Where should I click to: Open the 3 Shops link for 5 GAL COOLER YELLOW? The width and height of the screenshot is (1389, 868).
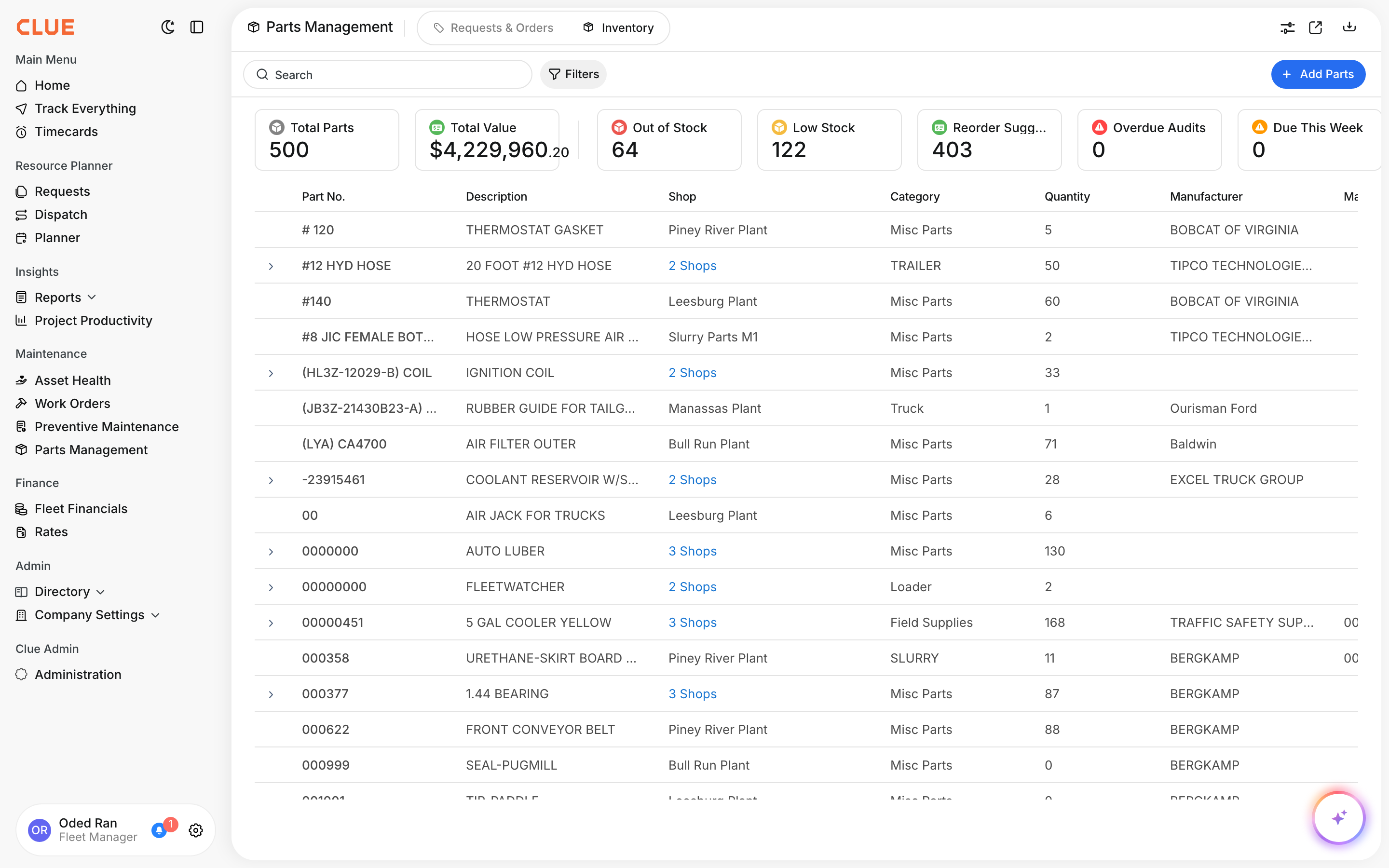pyautogui.click(x=692, y=622)
